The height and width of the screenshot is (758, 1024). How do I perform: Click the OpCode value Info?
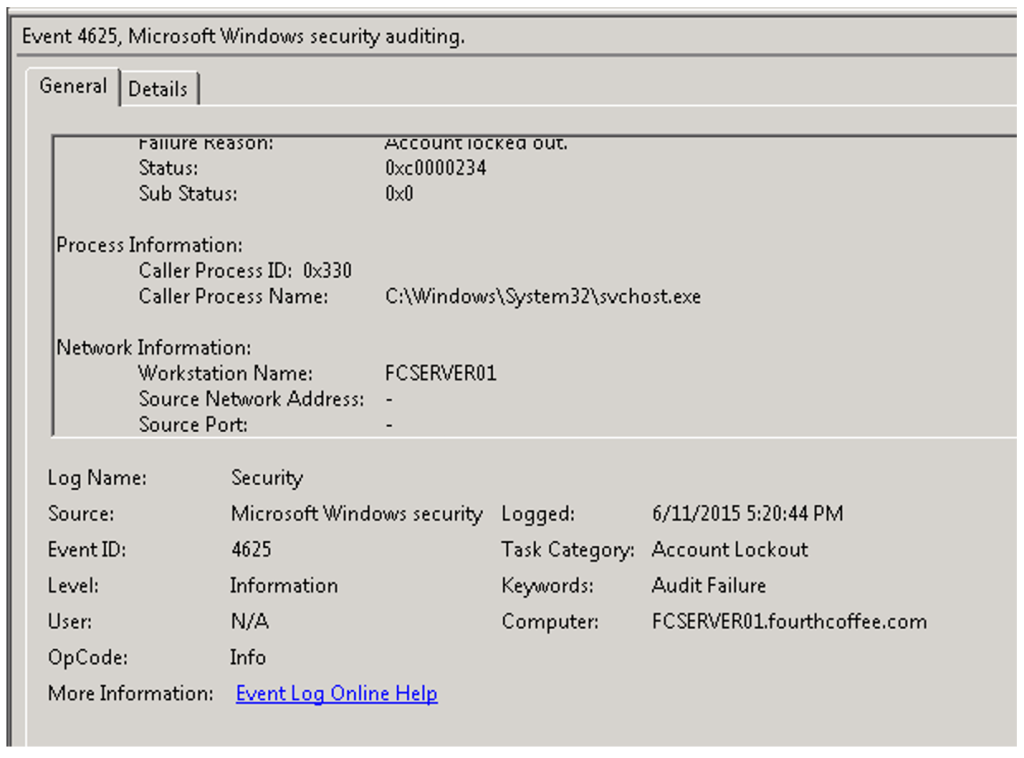point(247,658)
